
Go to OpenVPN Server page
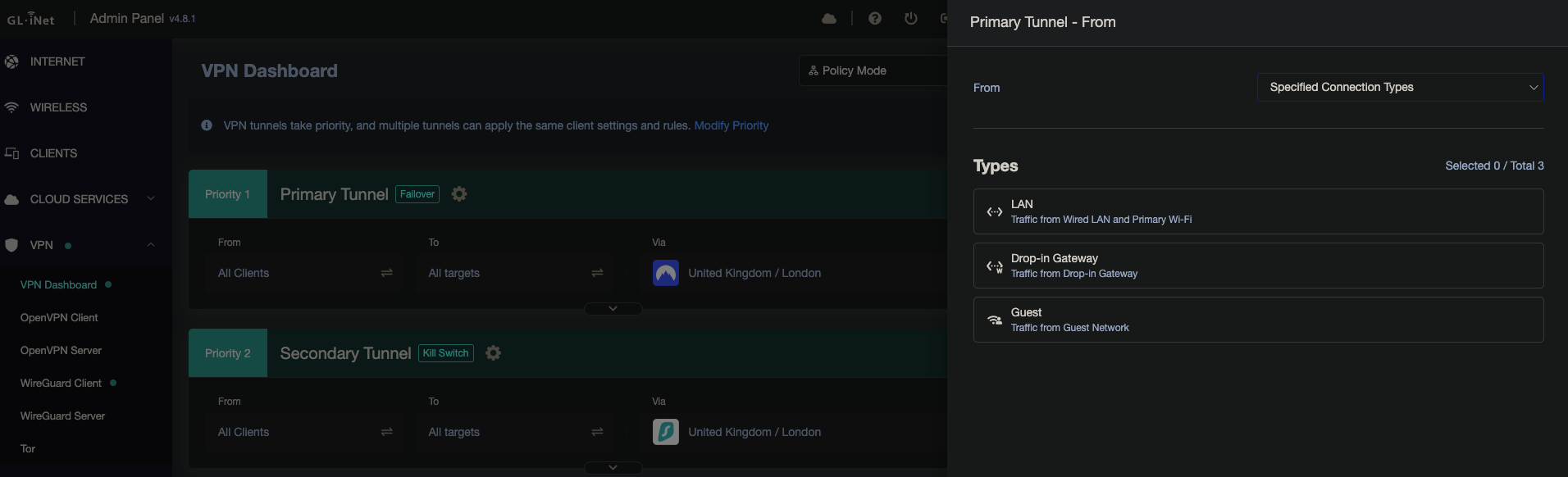coord(61,350)
